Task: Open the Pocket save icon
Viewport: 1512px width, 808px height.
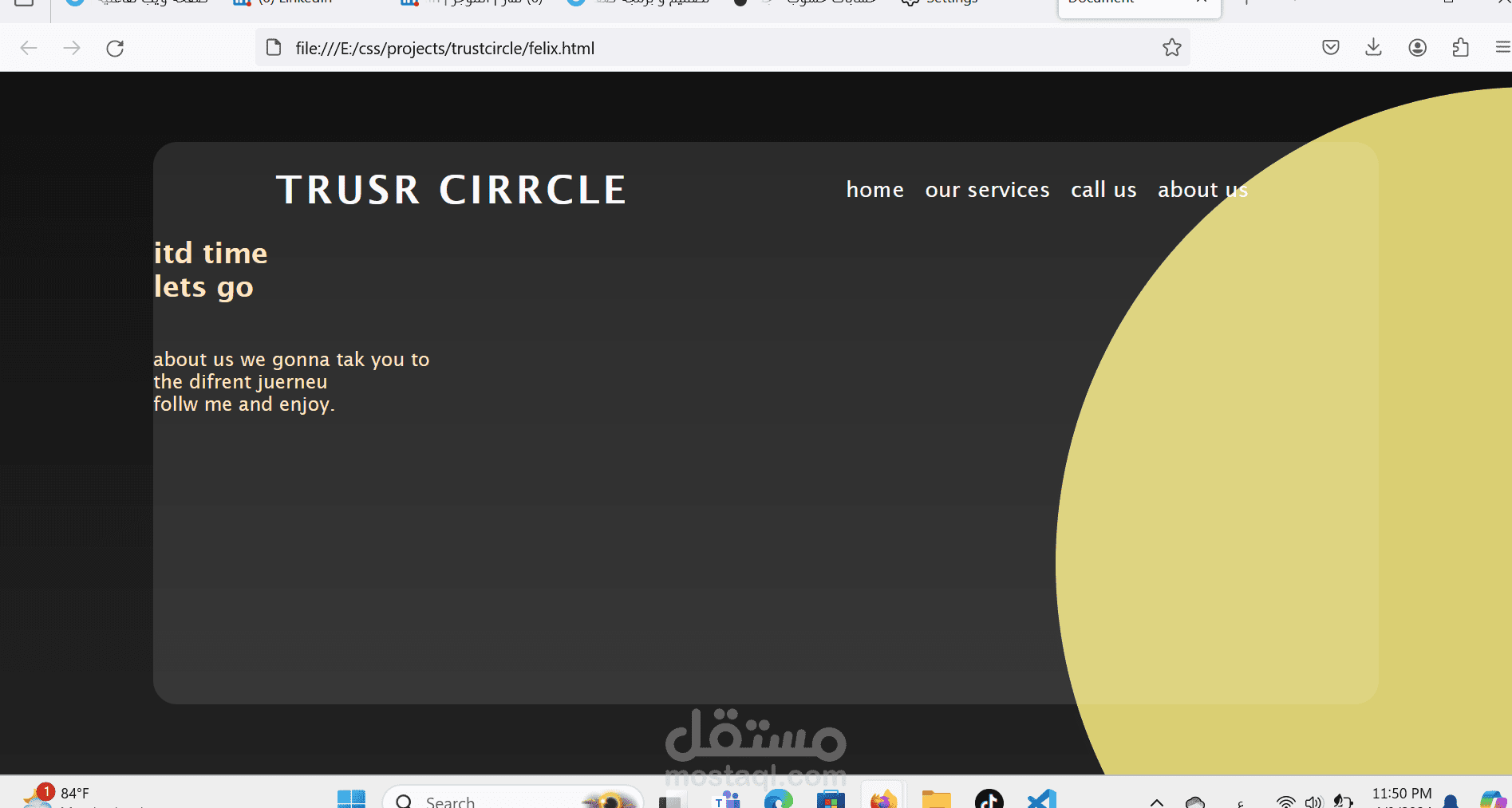Action: coord(1331,48)
